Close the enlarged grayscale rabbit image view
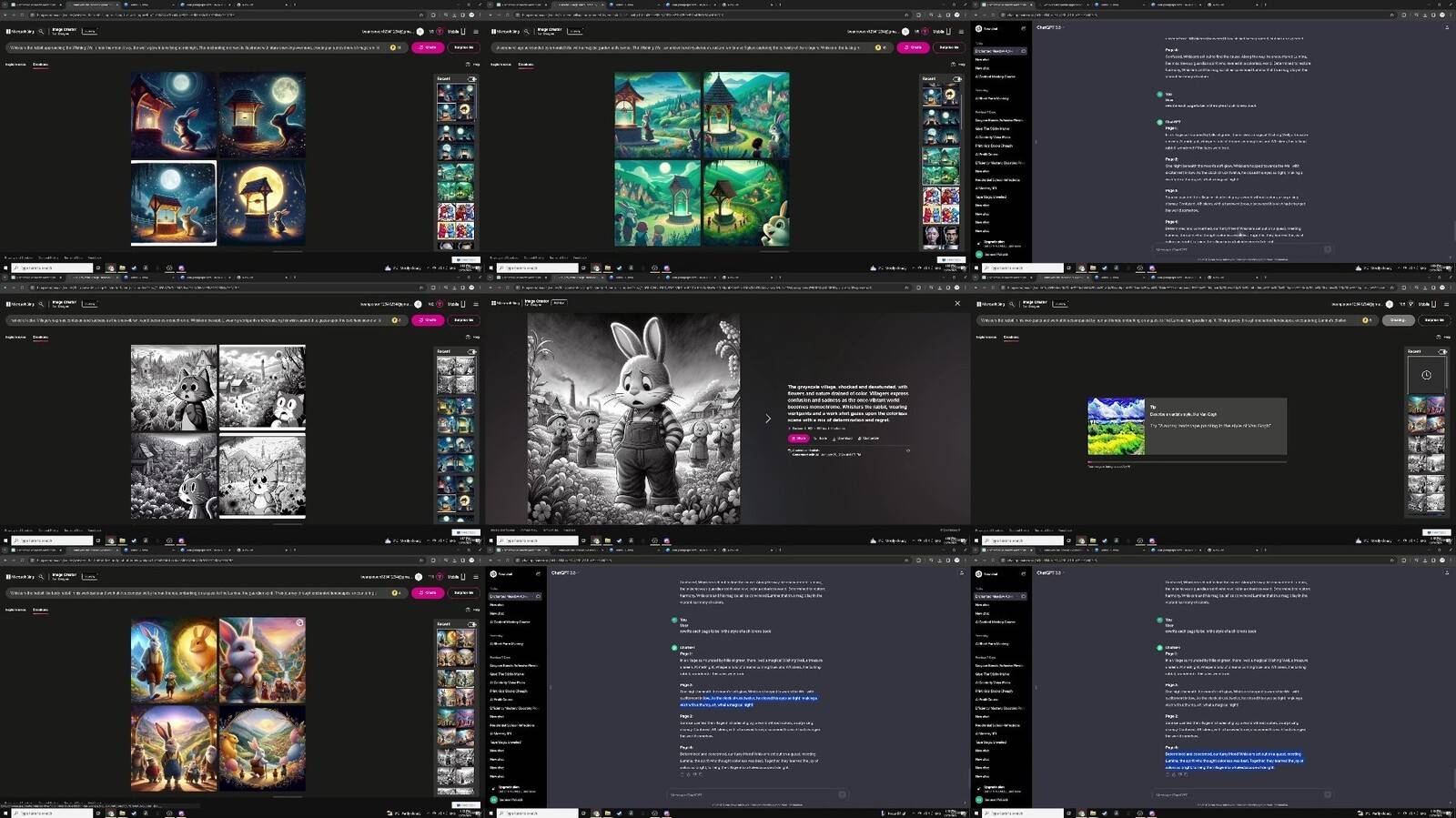Viewport: 1456px width, 818px height. pos(956,303)
